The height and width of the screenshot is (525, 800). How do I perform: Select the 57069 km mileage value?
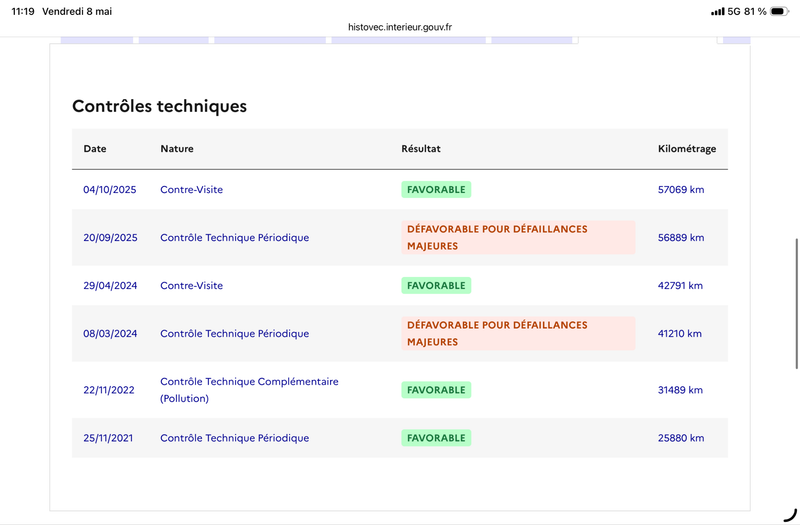(x=681, y=189)
